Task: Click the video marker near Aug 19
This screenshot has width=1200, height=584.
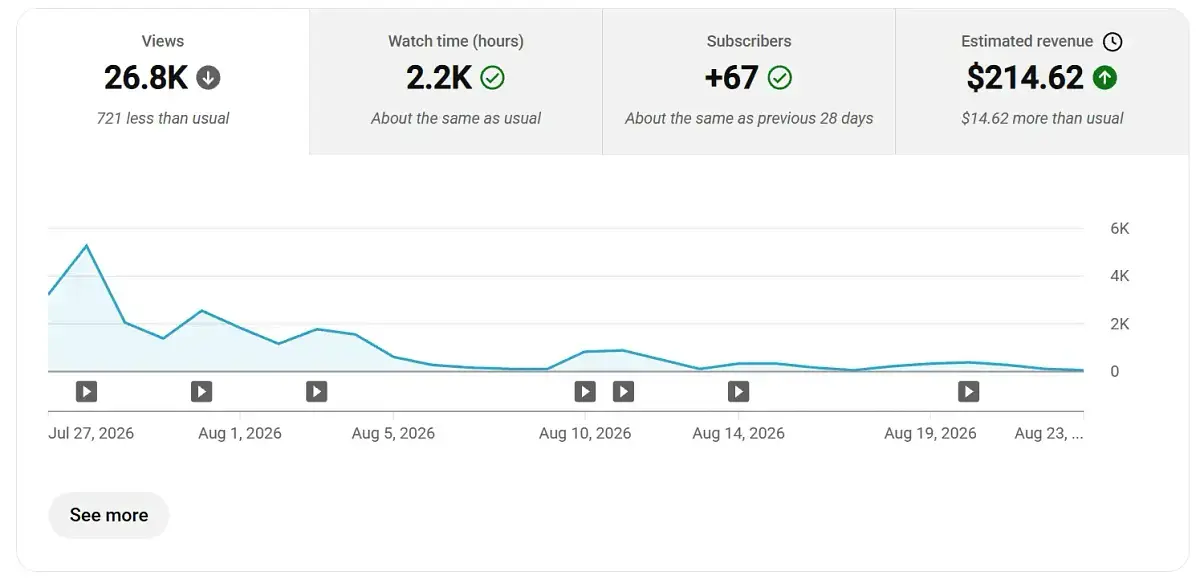Action: (x=968, y=391)
